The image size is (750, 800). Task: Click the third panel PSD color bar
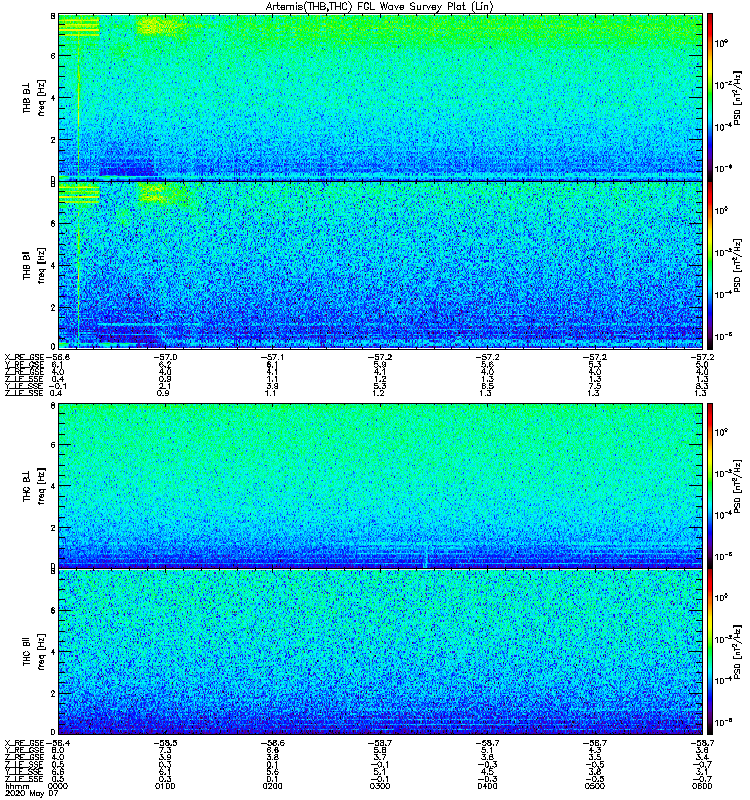710,485
